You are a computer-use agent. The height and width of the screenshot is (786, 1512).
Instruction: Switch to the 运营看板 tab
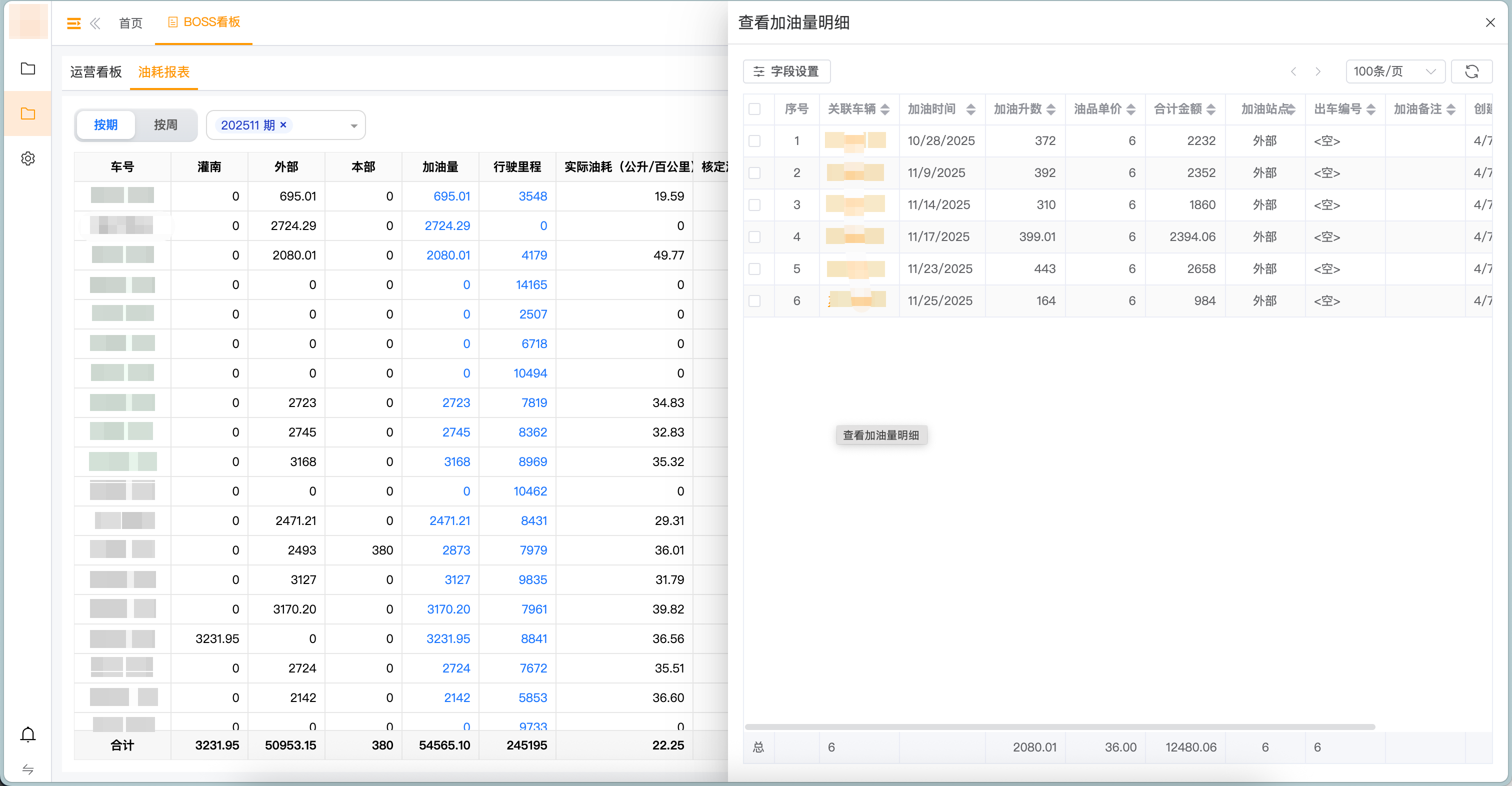95,72
